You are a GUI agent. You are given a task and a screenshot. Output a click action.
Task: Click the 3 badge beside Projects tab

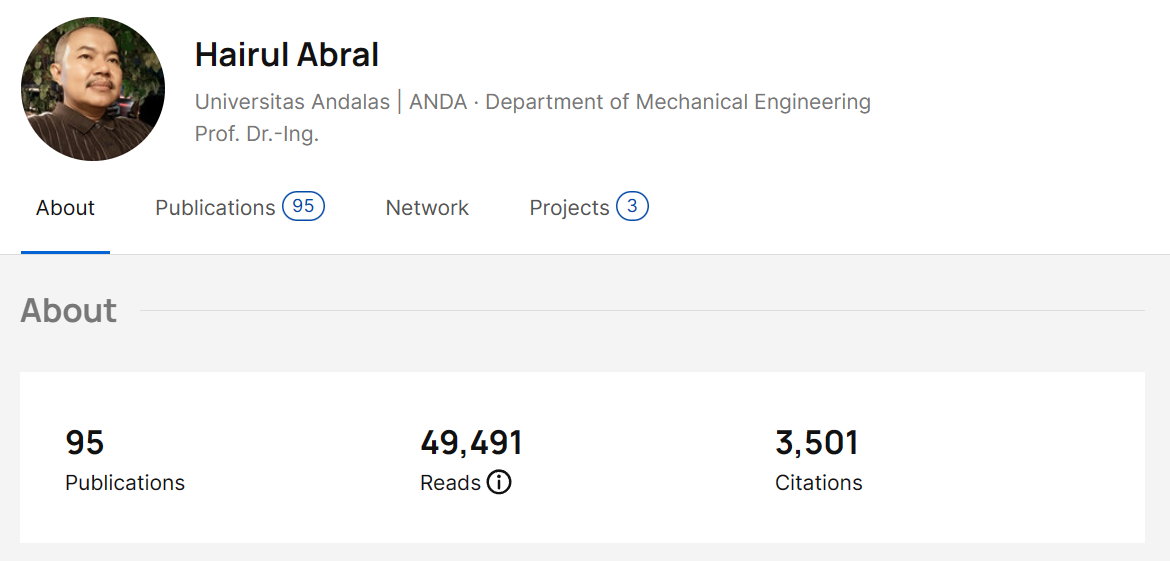(x=632, y=207)
